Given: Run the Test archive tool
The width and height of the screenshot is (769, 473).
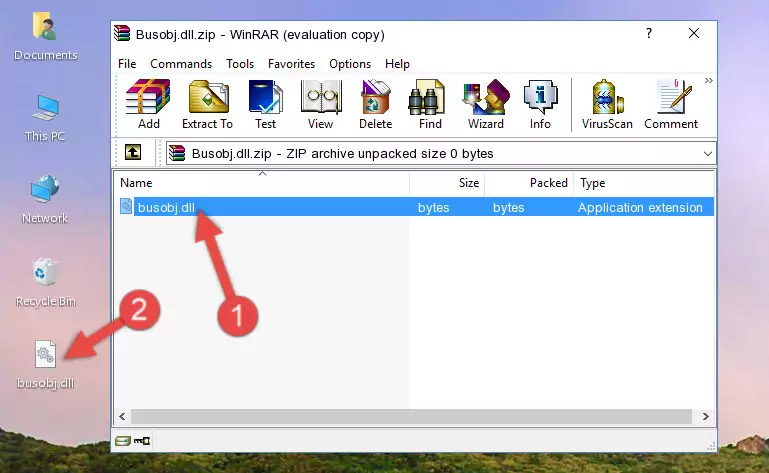Looking at the screenshot, I should (x=265, y=104).
